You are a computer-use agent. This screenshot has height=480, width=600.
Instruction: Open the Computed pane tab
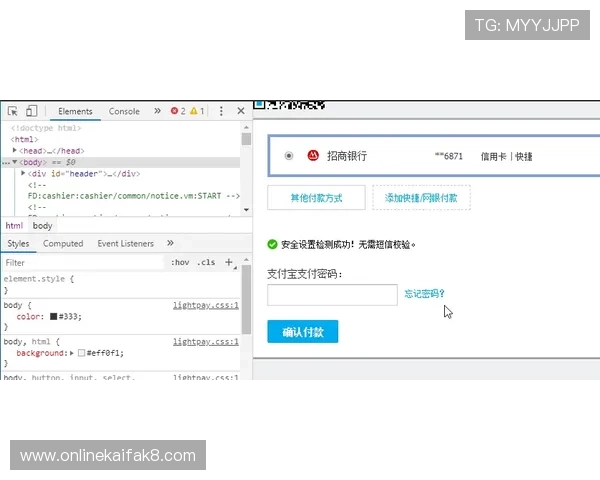coord(63,243)
